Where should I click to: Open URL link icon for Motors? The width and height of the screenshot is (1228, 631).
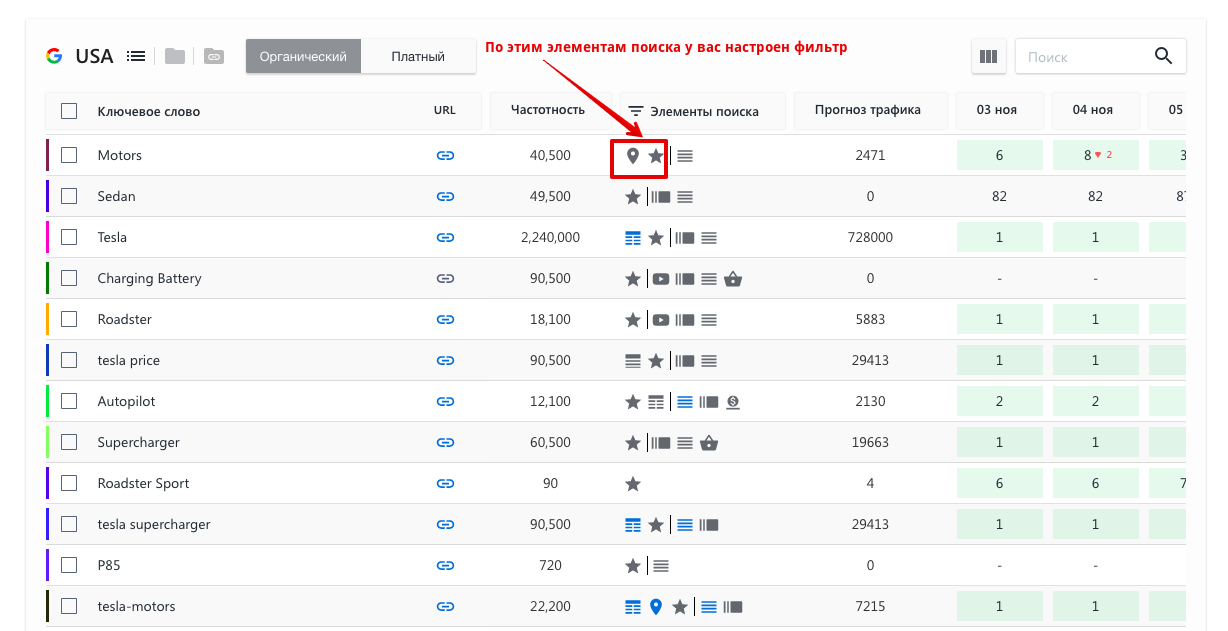(446, 155)
